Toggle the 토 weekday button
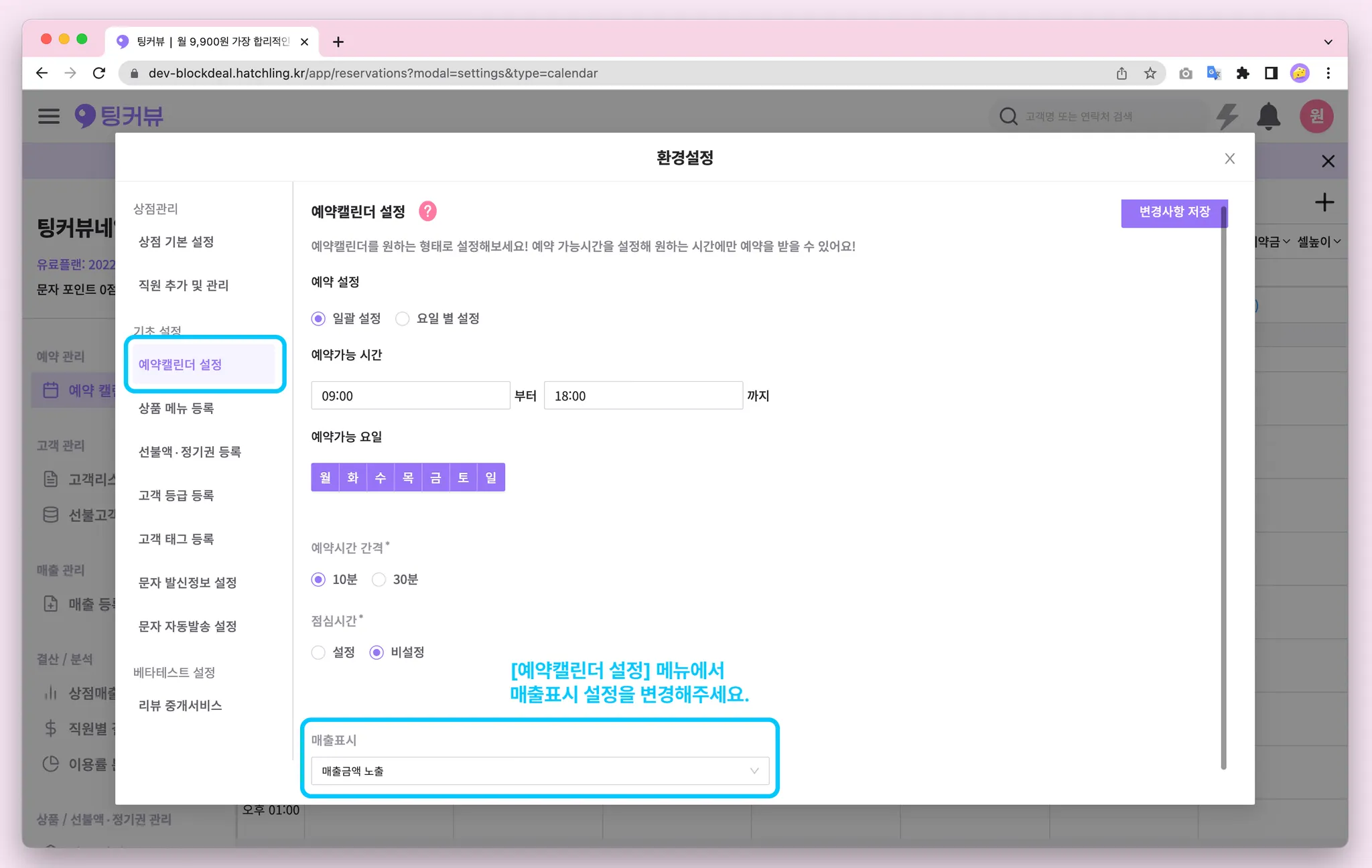This screenshot has height=868, width=1372. point(463,478)
